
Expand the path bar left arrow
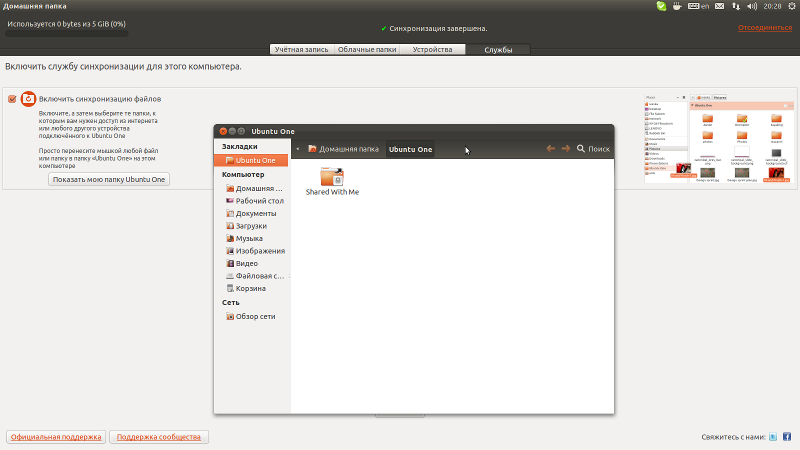point(298,149)
